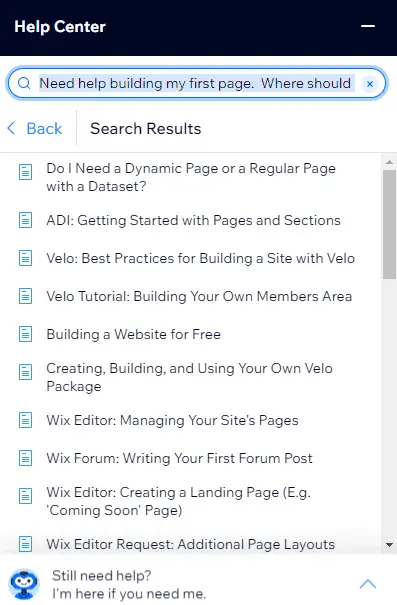This screenshot has width=397, height=605.
Task: Click document icon beside Wix Forum article
Action: [x=25, y=458]
